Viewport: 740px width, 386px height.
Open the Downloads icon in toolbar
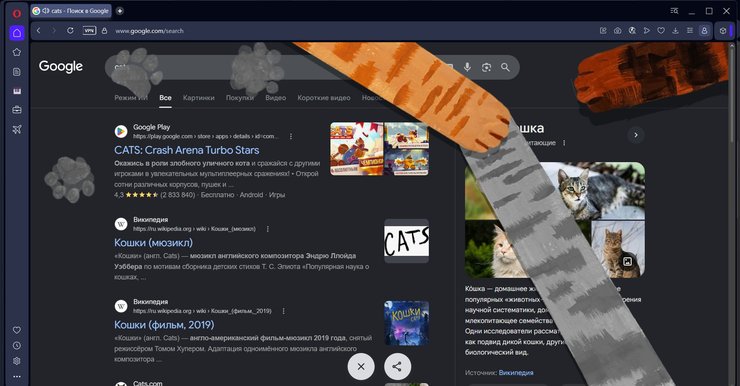675,31
